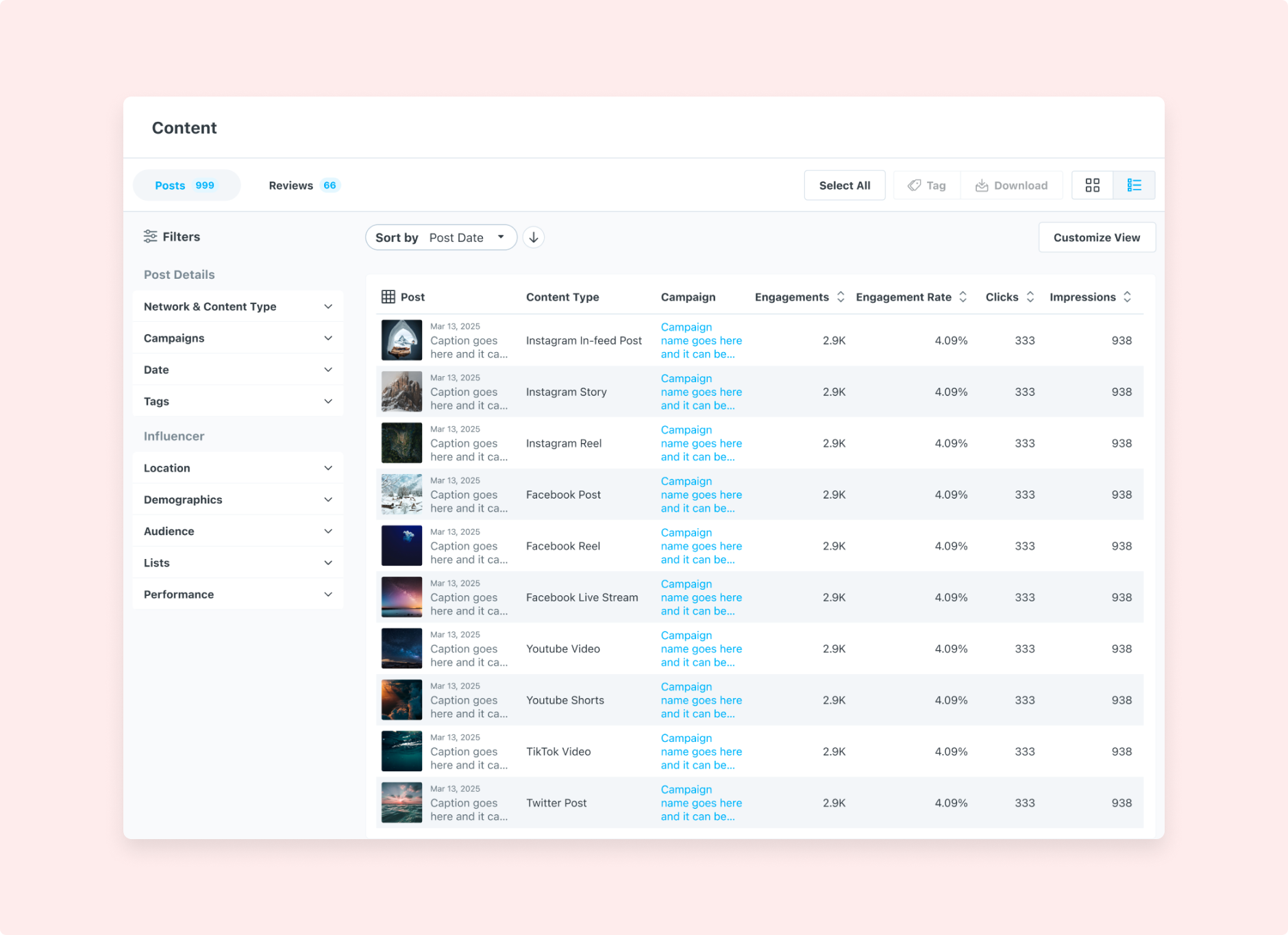Open Youtube Shorts thumbnail
Screen dimensions: 1288x935
(x=401, y=699)
